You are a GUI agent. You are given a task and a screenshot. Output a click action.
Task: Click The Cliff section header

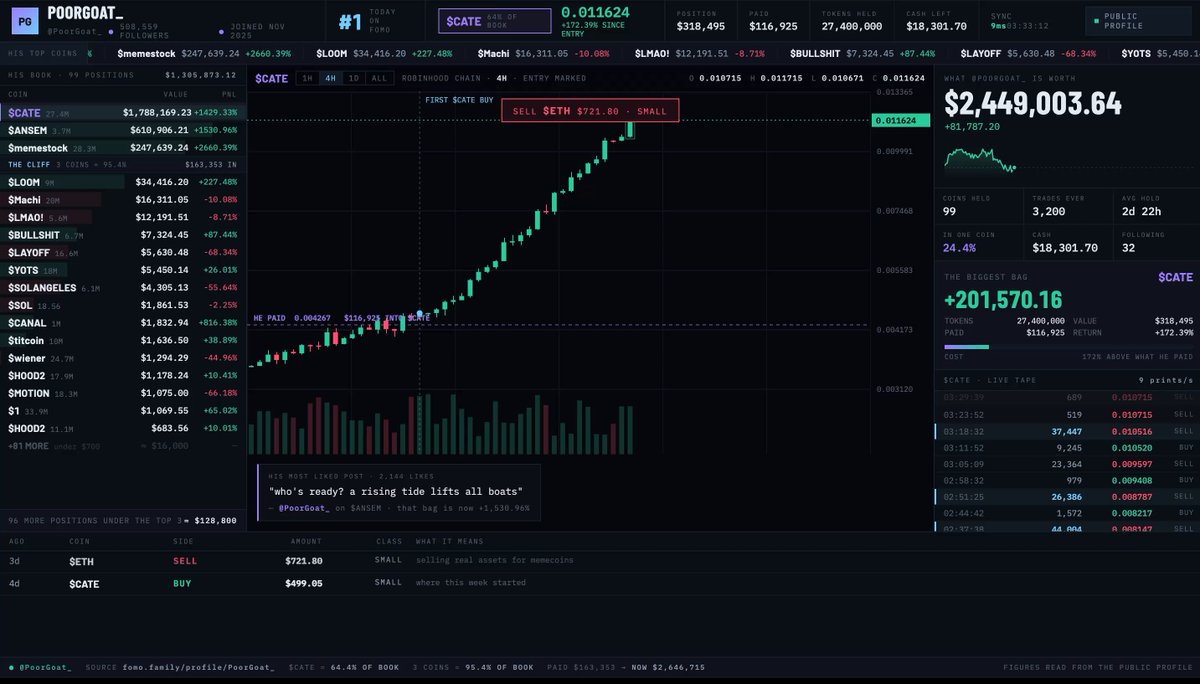pos(123,164)
